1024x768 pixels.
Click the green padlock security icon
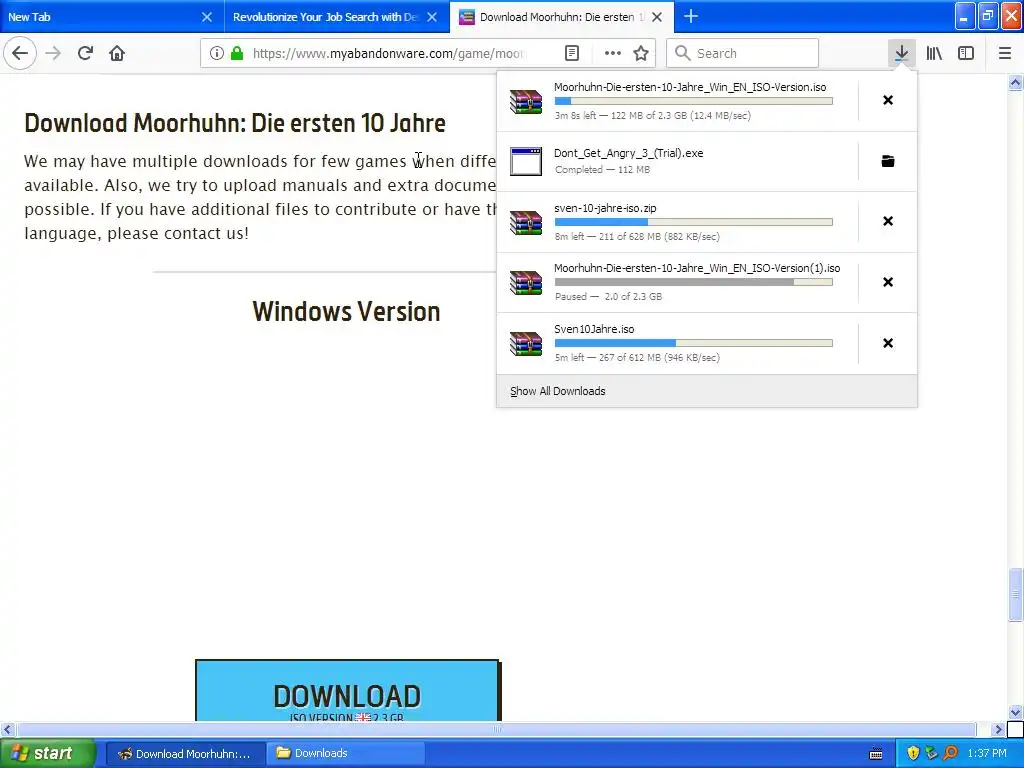pos(237,53)
